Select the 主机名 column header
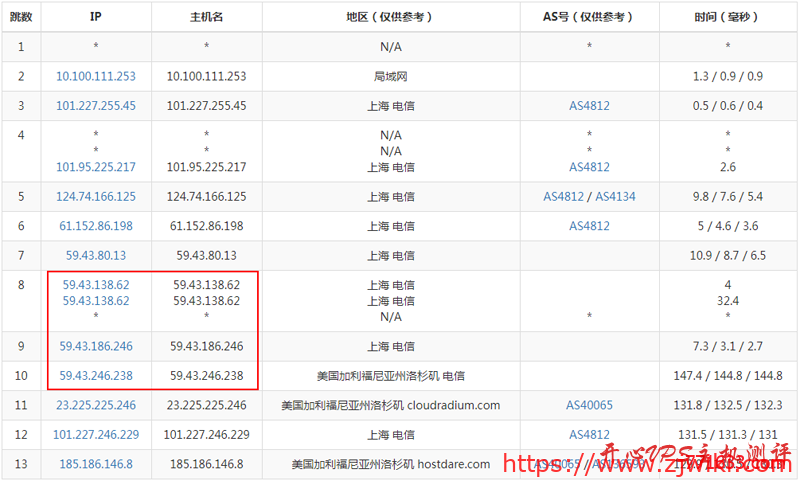Image resolution: width=800 pixels, height=481 pixels. pos(206,17)
